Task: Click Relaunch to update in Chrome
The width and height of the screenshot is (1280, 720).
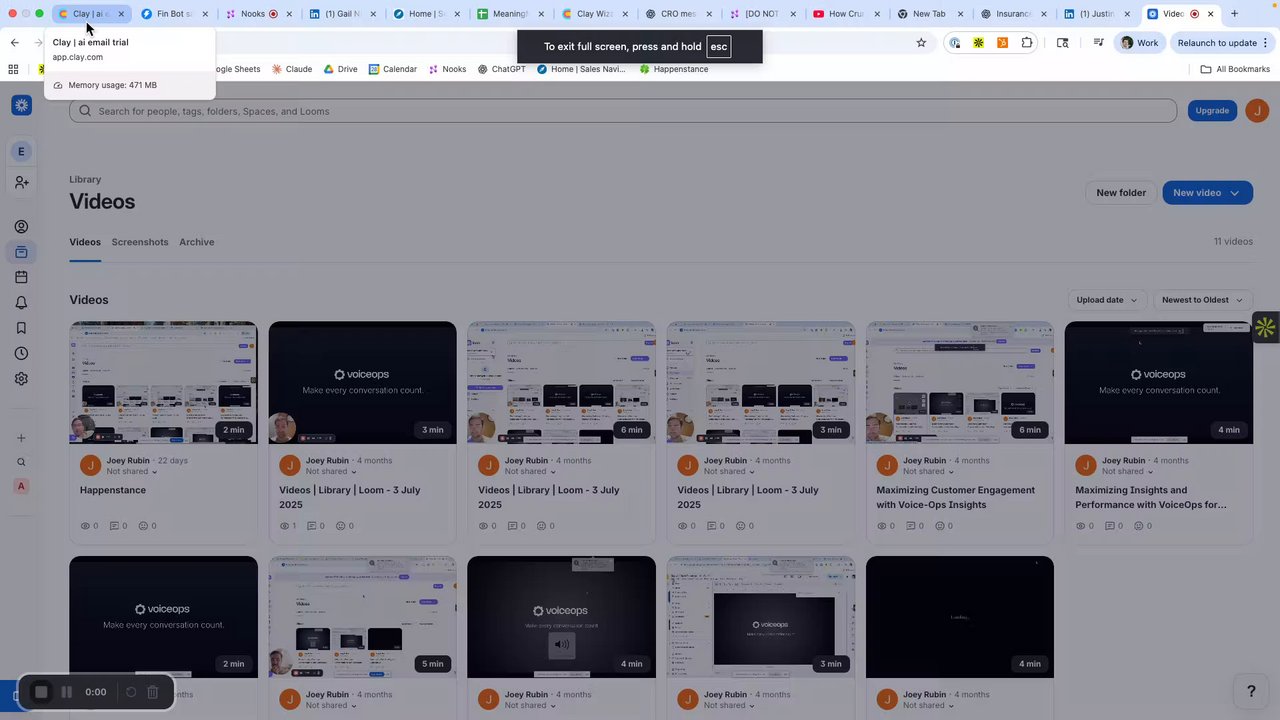Action: click(x=1223, y=43)
